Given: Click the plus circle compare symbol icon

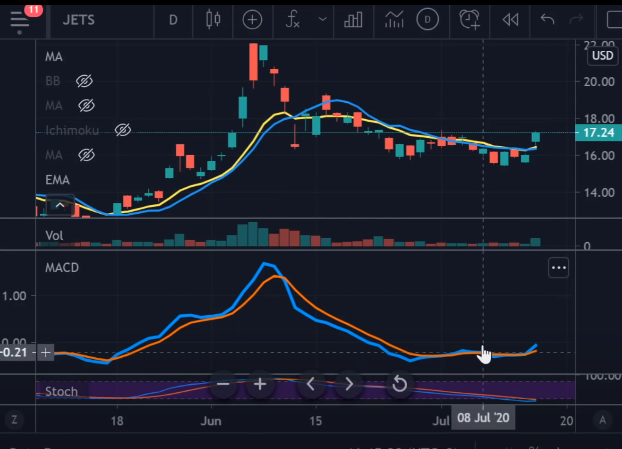Looking at the screenshot, I should [x=252, y=19].
